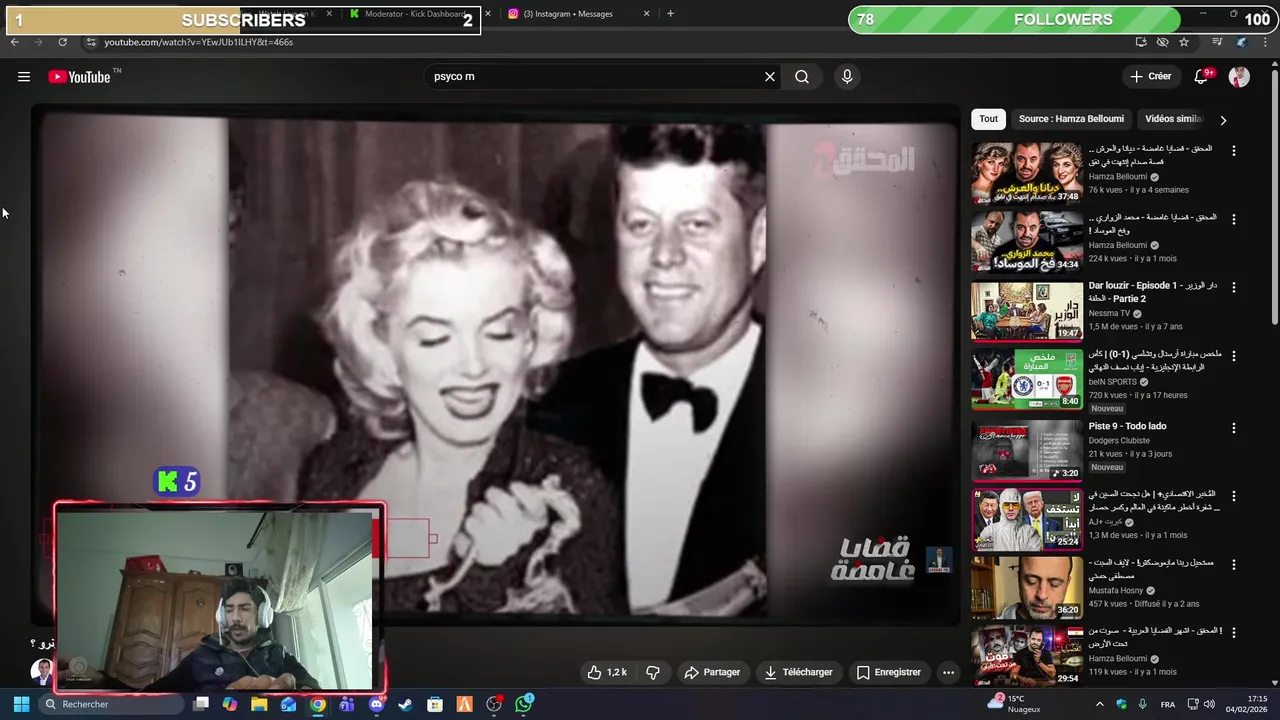Image resolution: width=1280 pixels, height=720 pixels.
Task: Launch Copilot from taskbar
Action: click(x=230, y=704)
